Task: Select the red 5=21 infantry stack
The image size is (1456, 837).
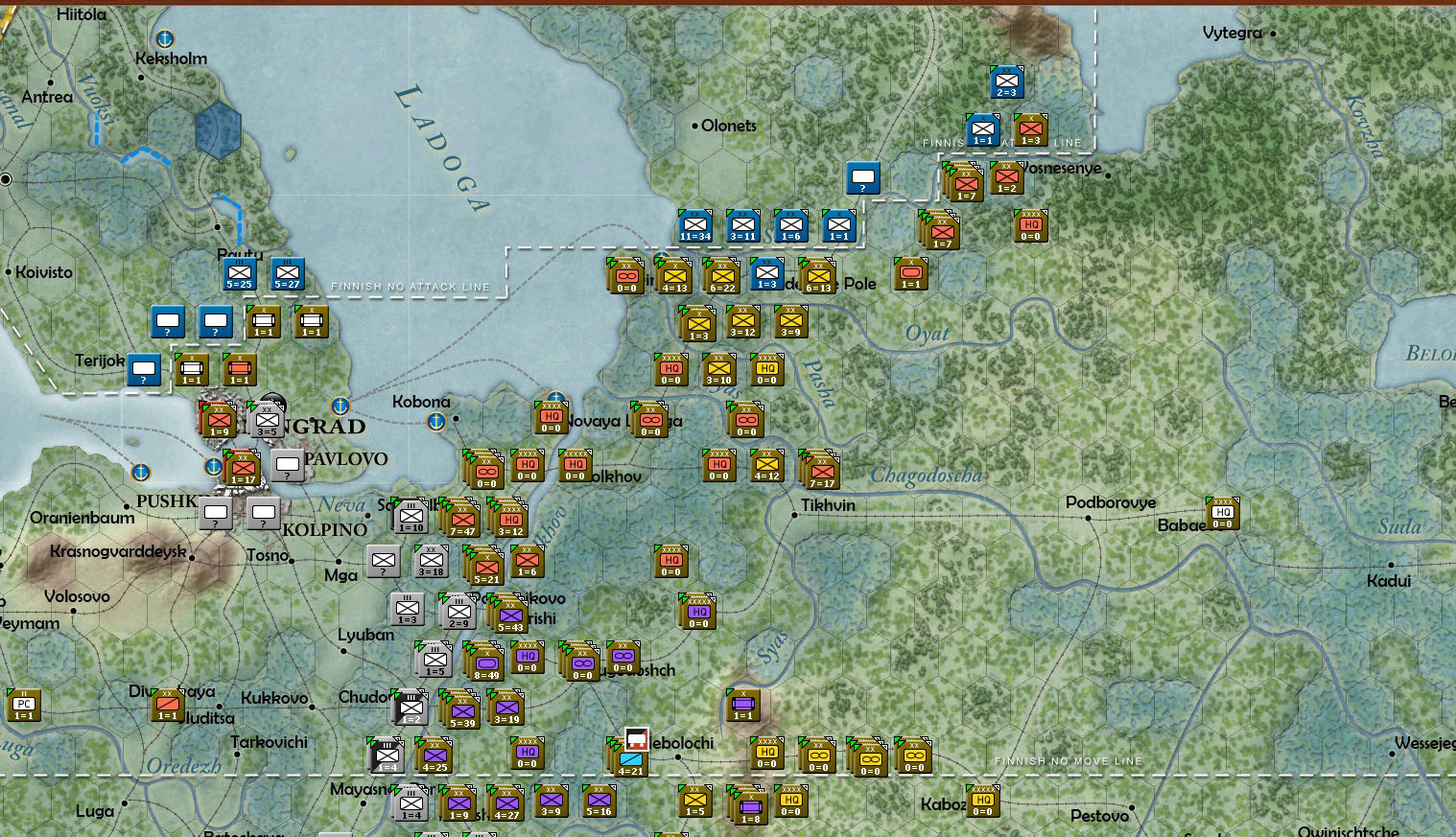Action: pyautogui.click(x=484, y=566)
